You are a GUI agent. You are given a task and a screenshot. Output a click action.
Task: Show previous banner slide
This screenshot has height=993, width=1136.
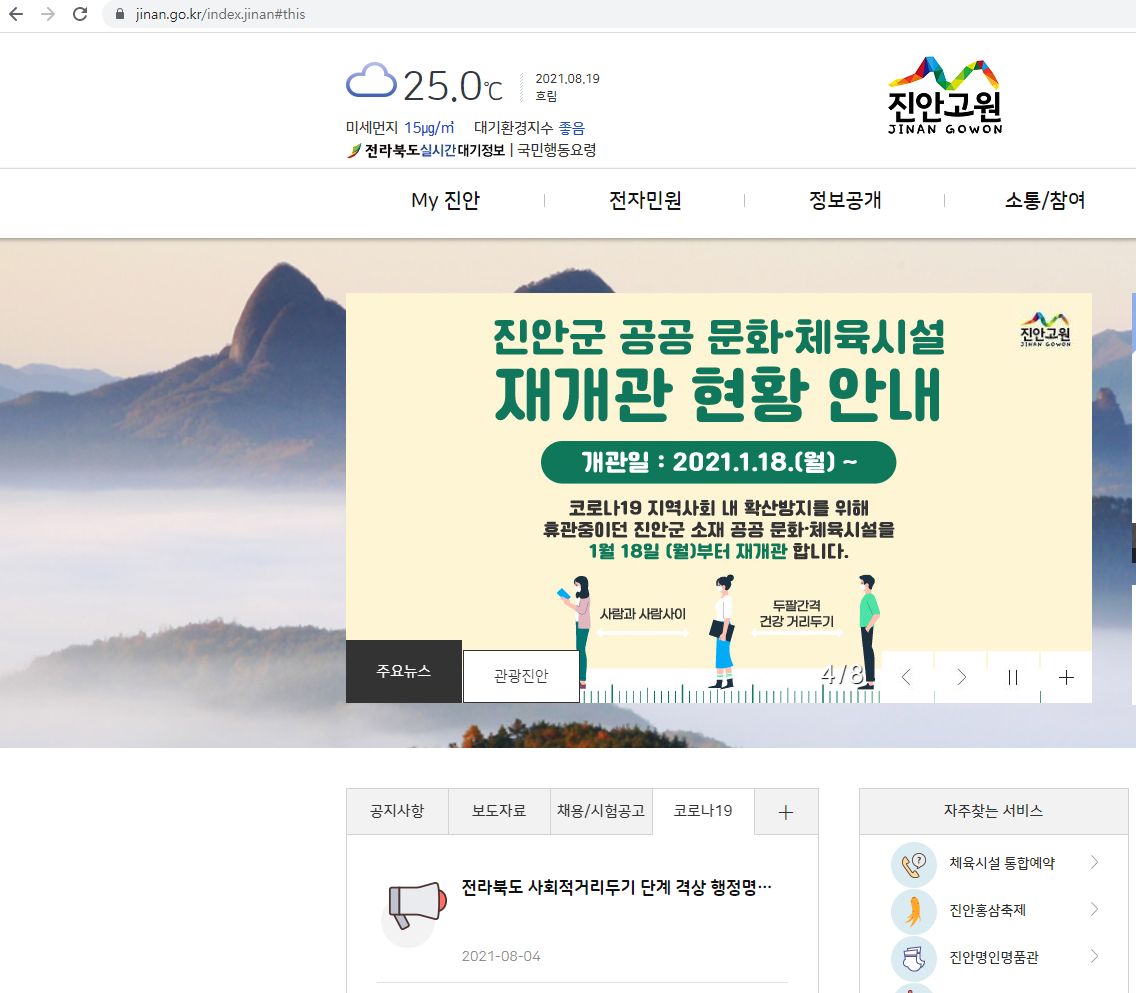pyautogui.click(x=906, y=677)
